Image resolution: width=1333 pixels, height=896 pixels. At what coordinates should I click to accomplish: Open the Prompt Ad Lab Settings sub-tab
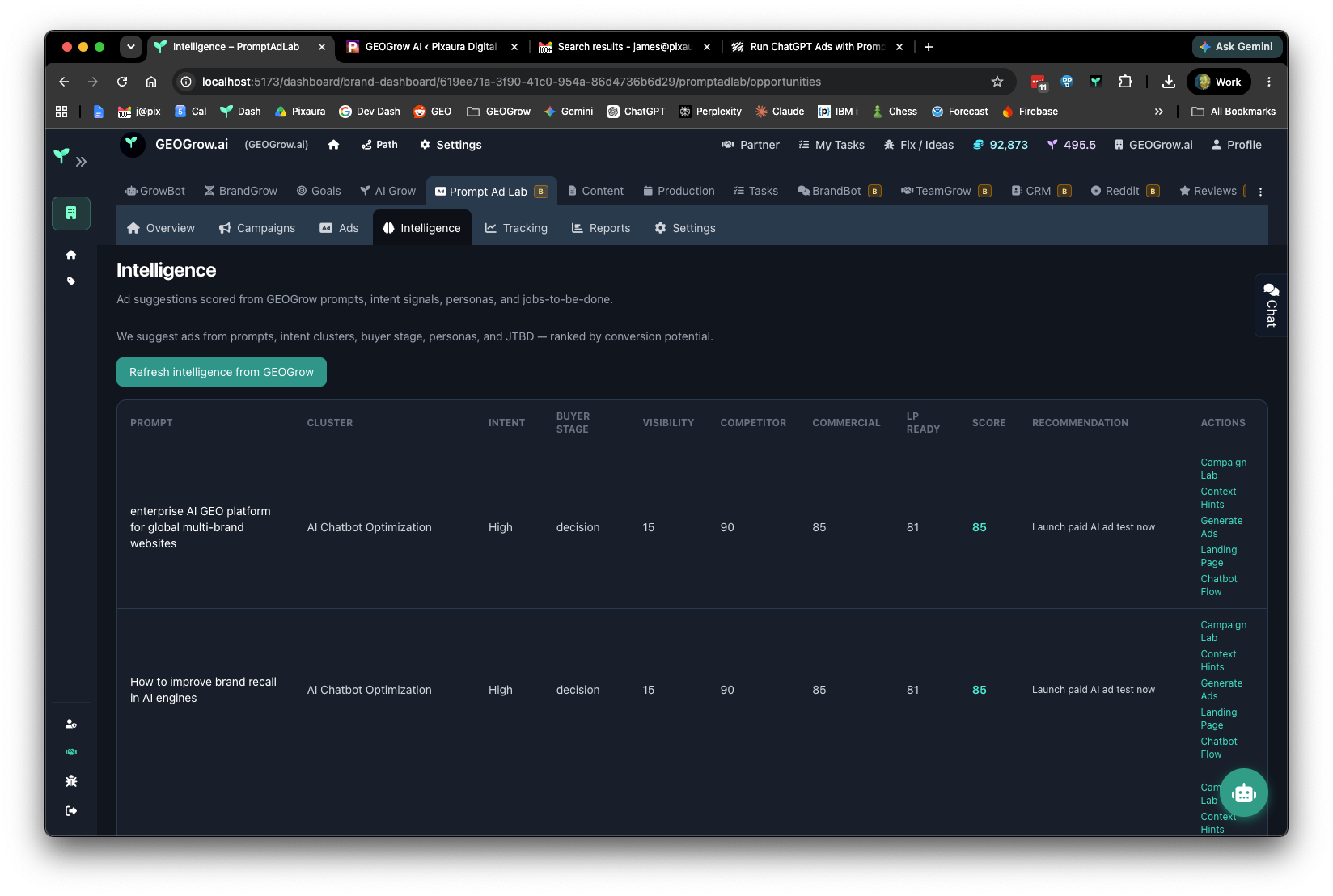coord(685,228)
